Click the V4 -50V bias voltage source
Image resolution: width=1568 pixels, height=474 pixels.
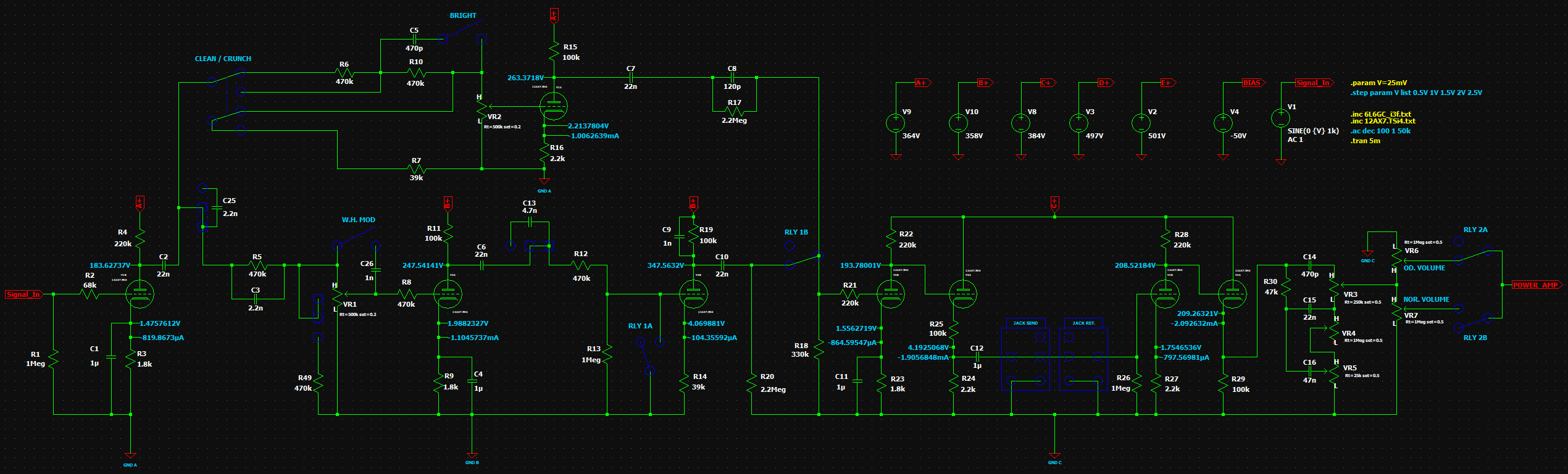click(x=1223, y=123)
